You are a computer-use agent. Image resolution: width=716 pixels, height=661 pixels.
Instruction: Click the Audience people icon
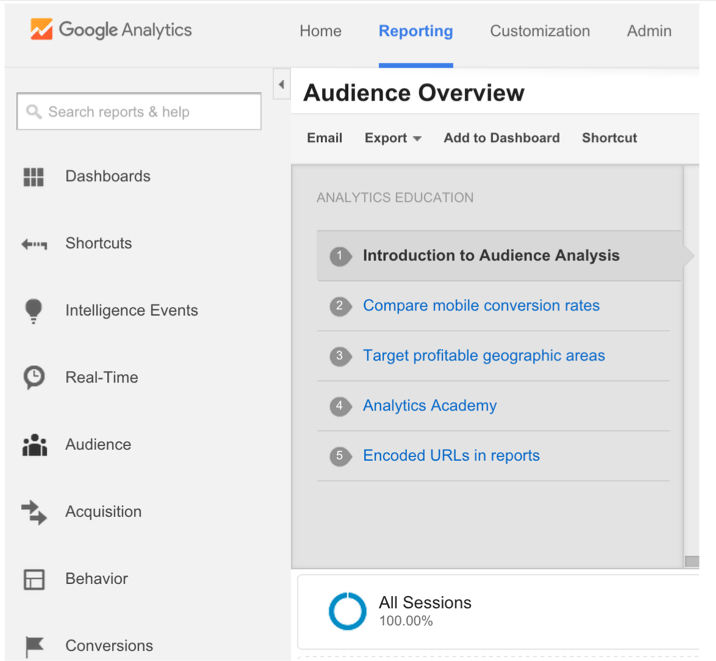click(x=35, y=445)
